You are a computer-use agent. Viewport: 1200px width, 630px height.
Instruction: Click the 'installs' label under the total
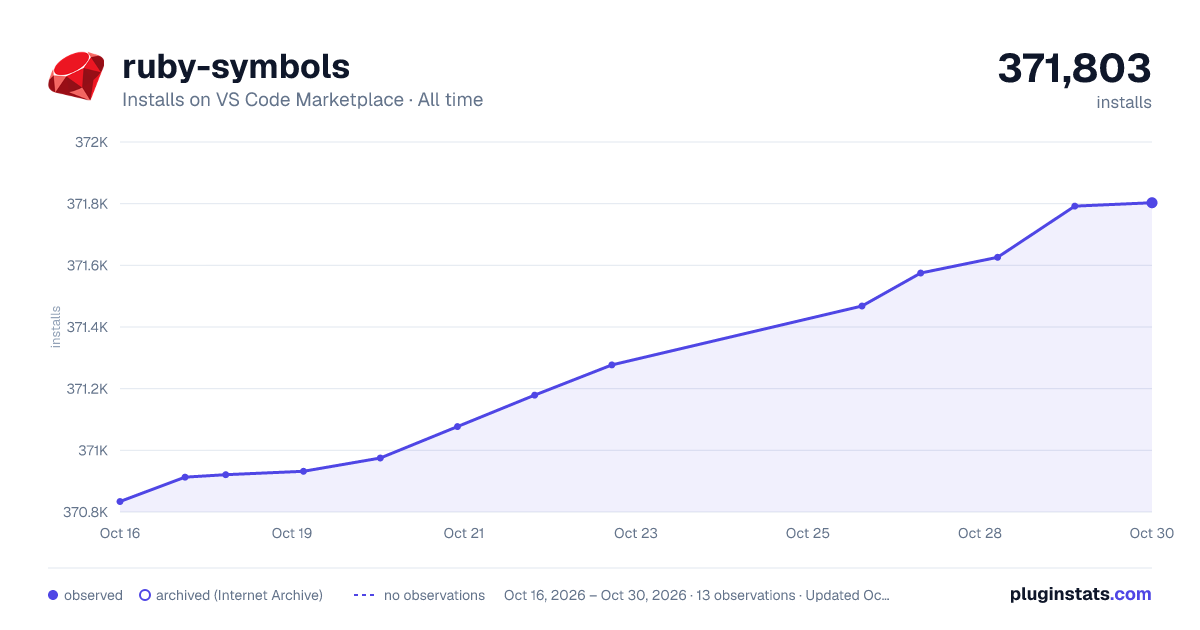(x=1124, y=102)
